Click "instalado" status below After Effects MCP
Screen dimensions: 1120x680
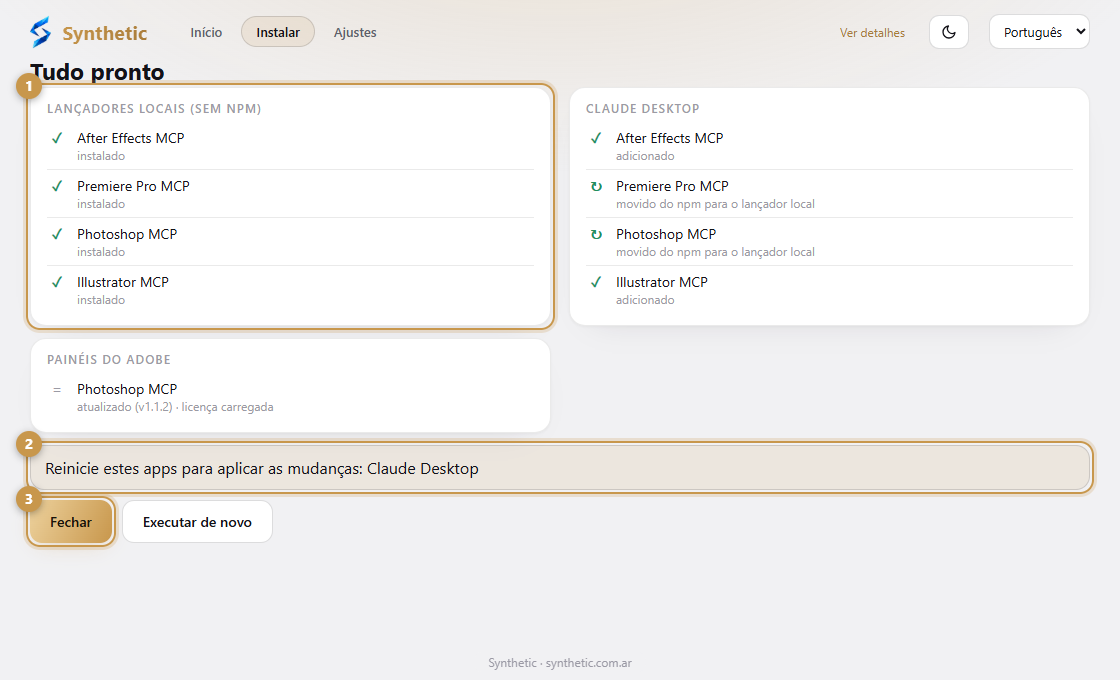[101, 156]
